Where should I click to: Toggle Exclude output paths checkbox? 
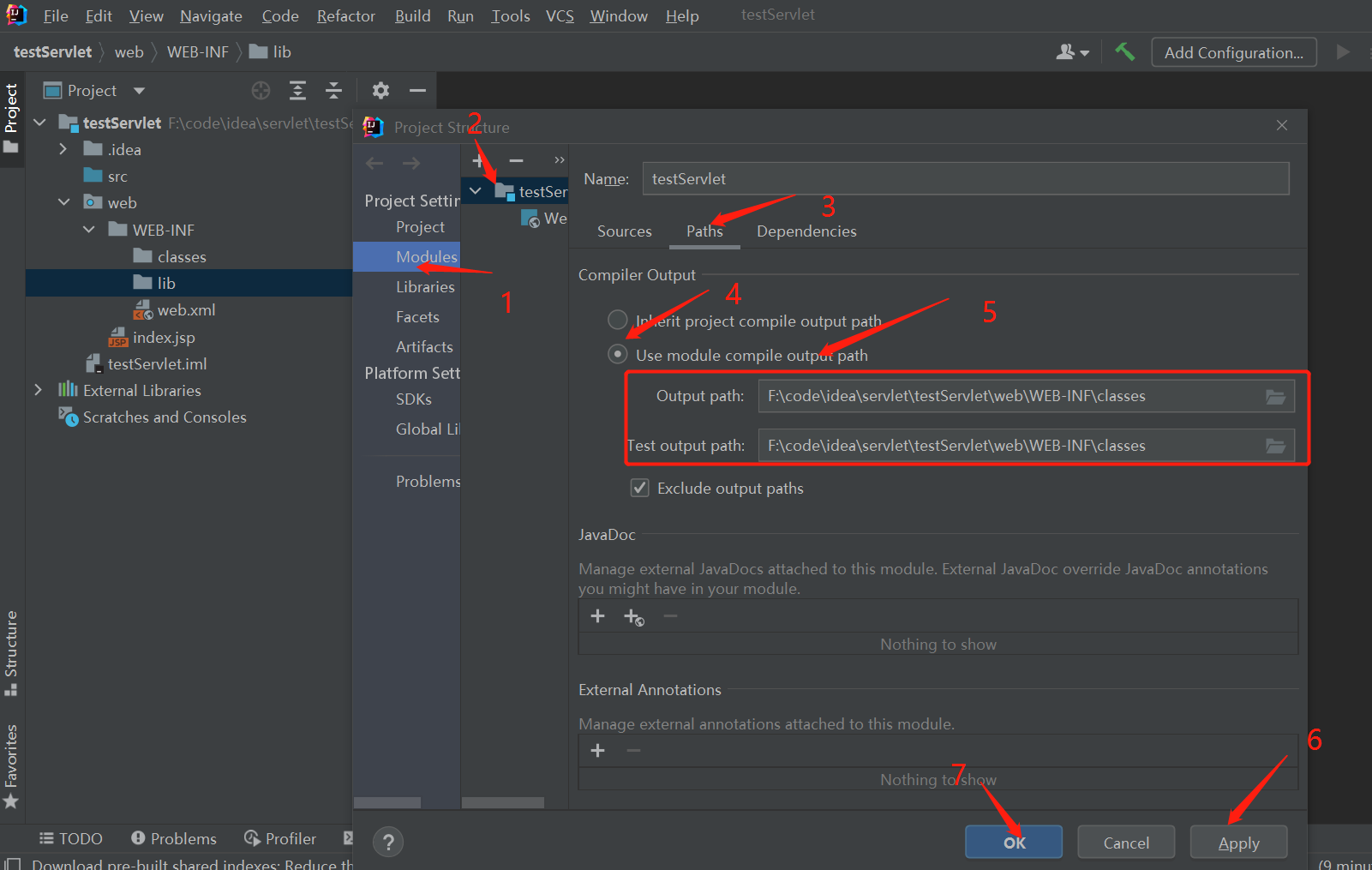[639, 488]
